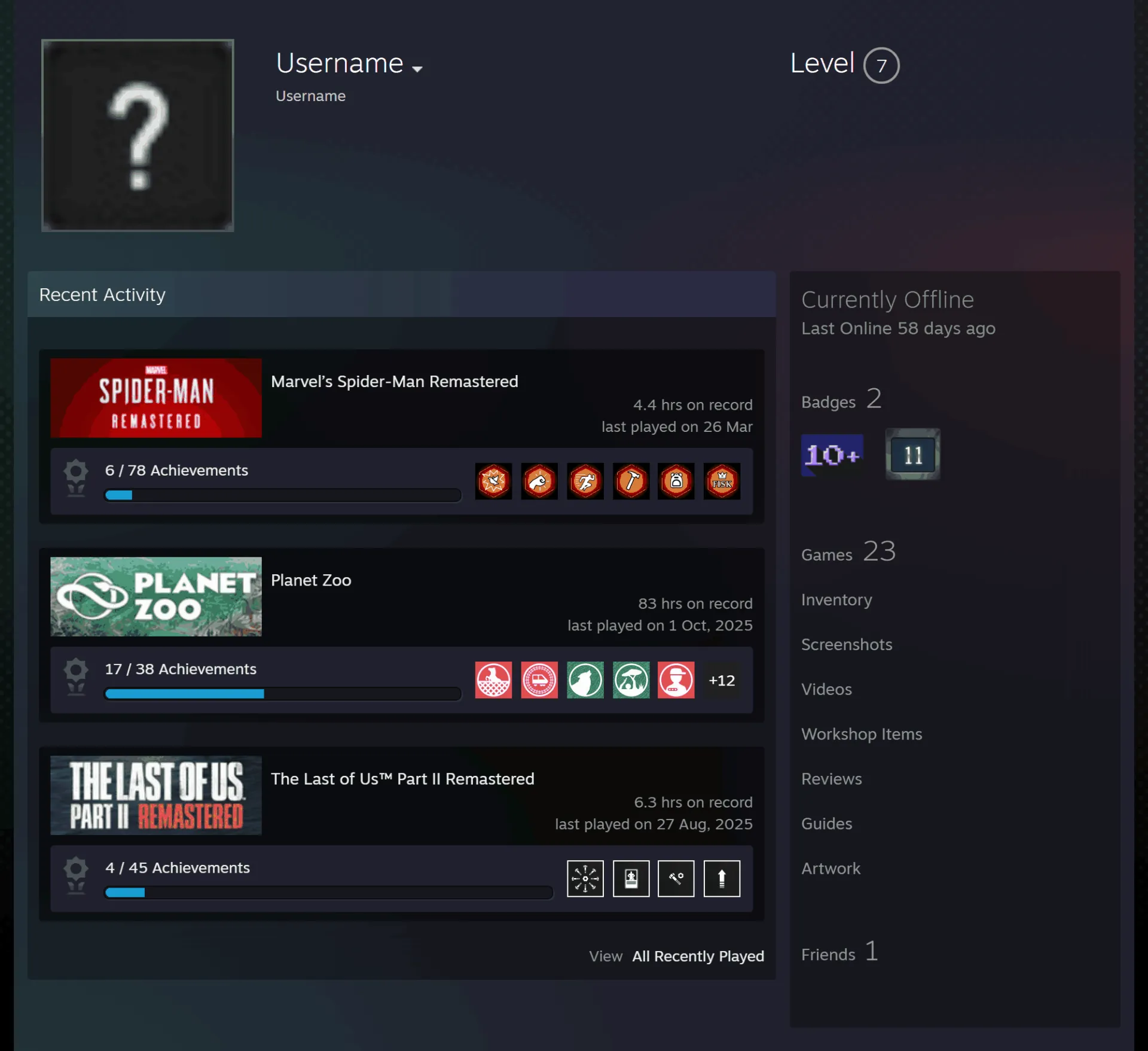1148x1051 pixels.
Task: Click 17 / 38 Achievements text
Action: [x=181, y=669]
